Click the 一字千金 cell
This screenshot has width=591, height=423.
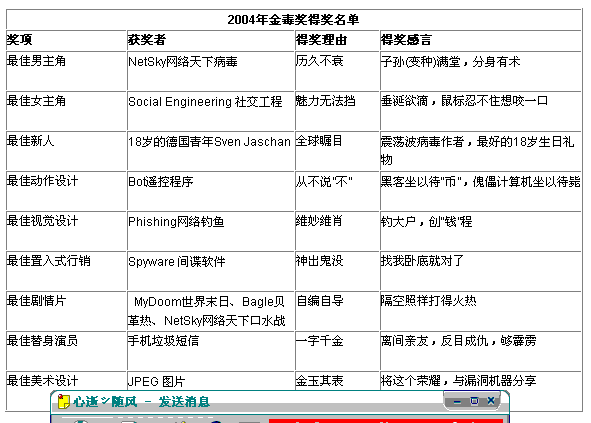pos(337,351)
